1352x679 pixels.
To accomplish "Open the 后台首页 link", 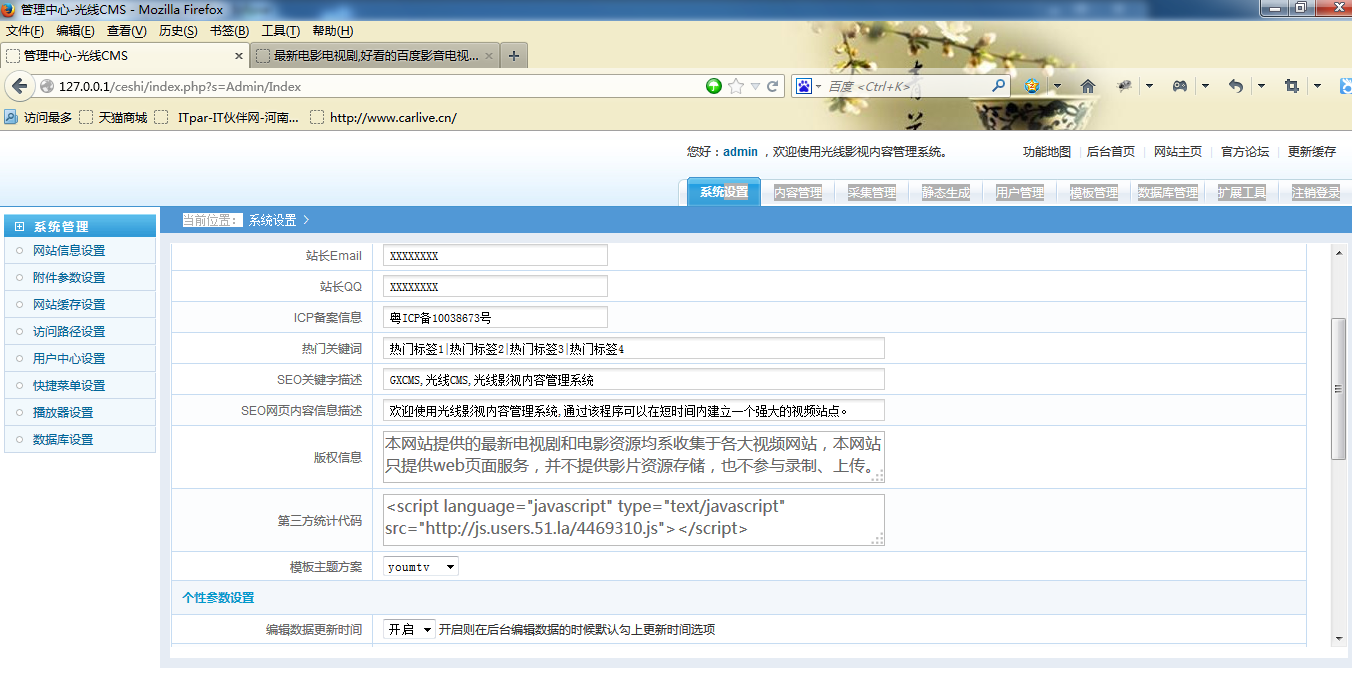I will point(1111,152).
